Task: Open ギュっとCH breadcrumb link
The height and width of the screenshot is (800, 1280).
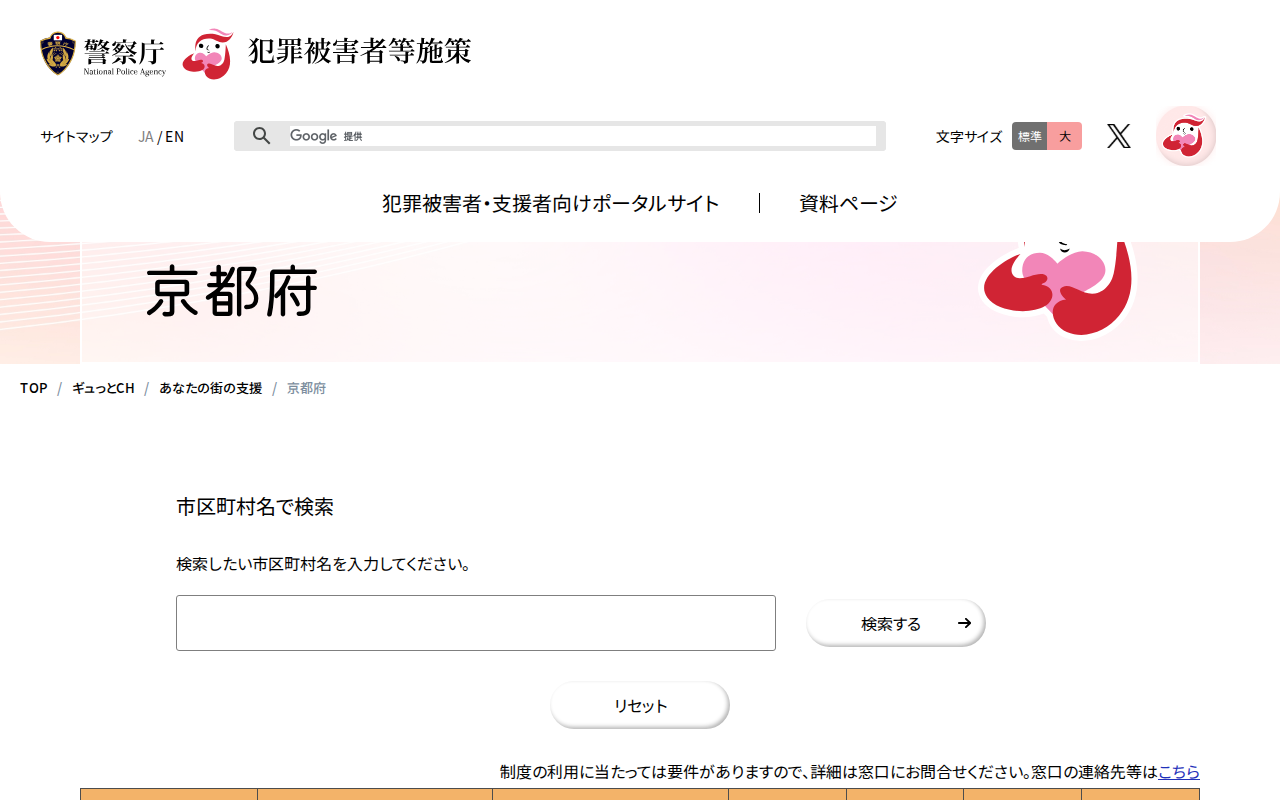Action: [x=103, y=388]
